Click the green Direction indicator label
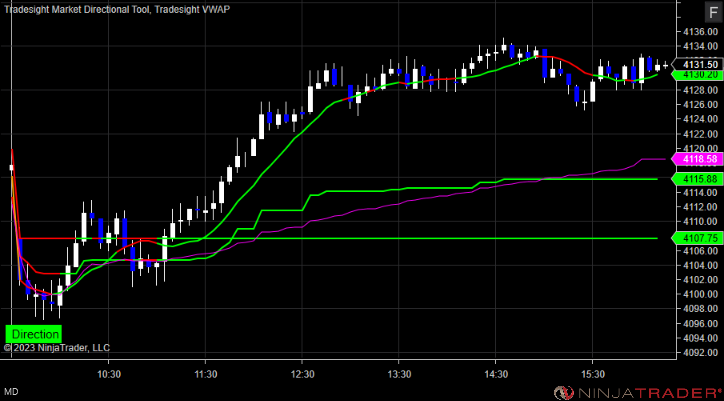This screenshot has width=724, height=401. coord(34,334)
